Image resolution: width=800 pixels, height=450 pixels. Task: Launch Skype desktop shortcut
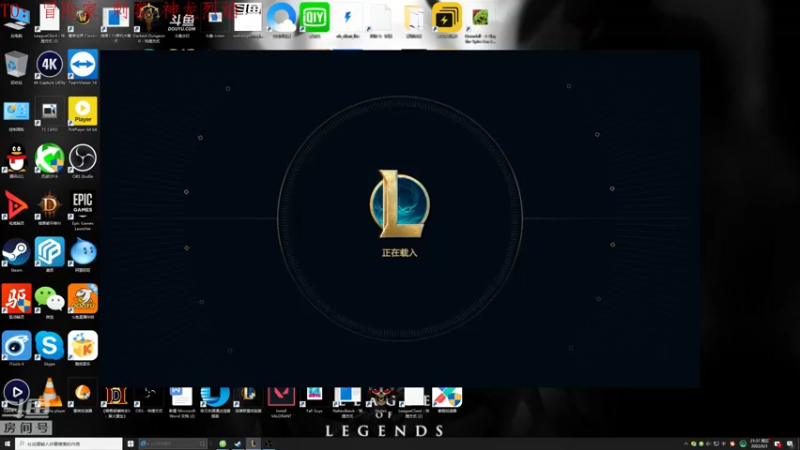49,346
